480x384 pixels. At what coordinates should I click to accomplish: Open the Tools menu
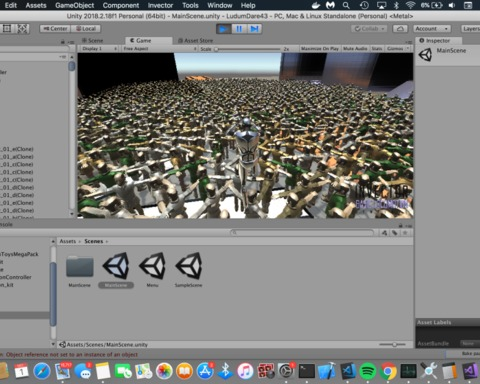pos(190,5)
